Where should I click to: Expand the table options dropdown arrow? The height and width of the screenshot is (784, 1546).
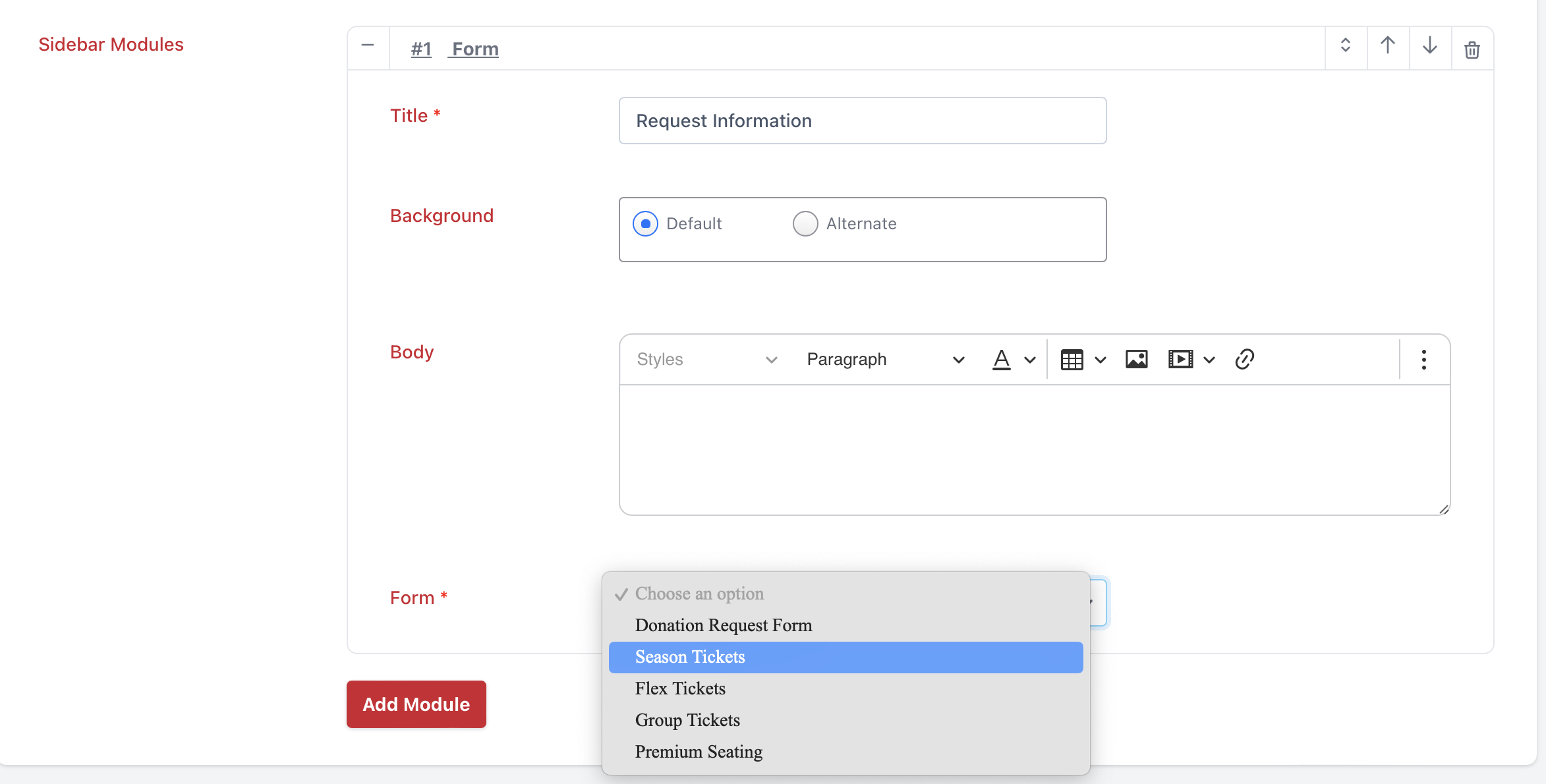coord(1101,360)
